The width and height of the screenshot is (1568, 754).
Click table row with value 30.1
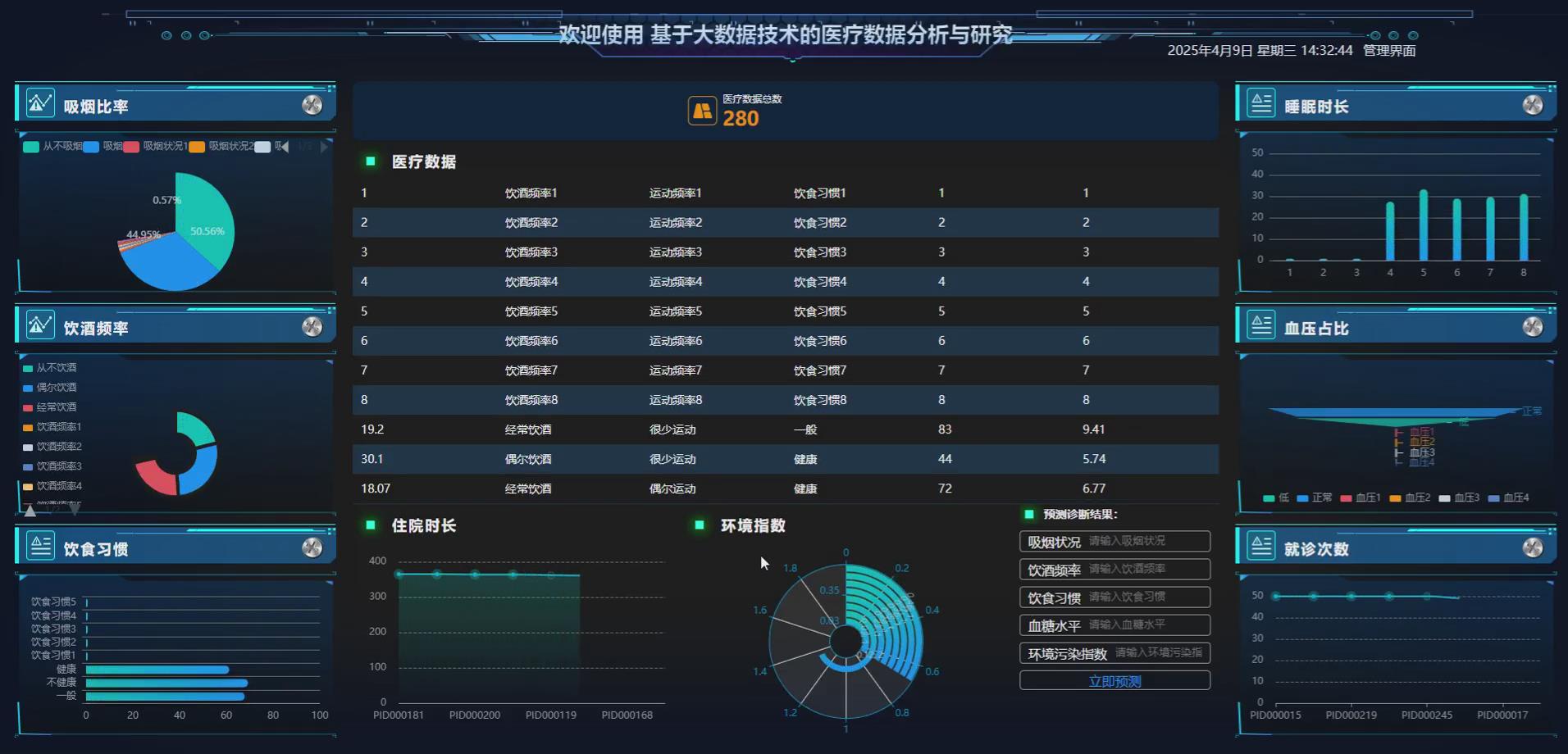(786, 459)
